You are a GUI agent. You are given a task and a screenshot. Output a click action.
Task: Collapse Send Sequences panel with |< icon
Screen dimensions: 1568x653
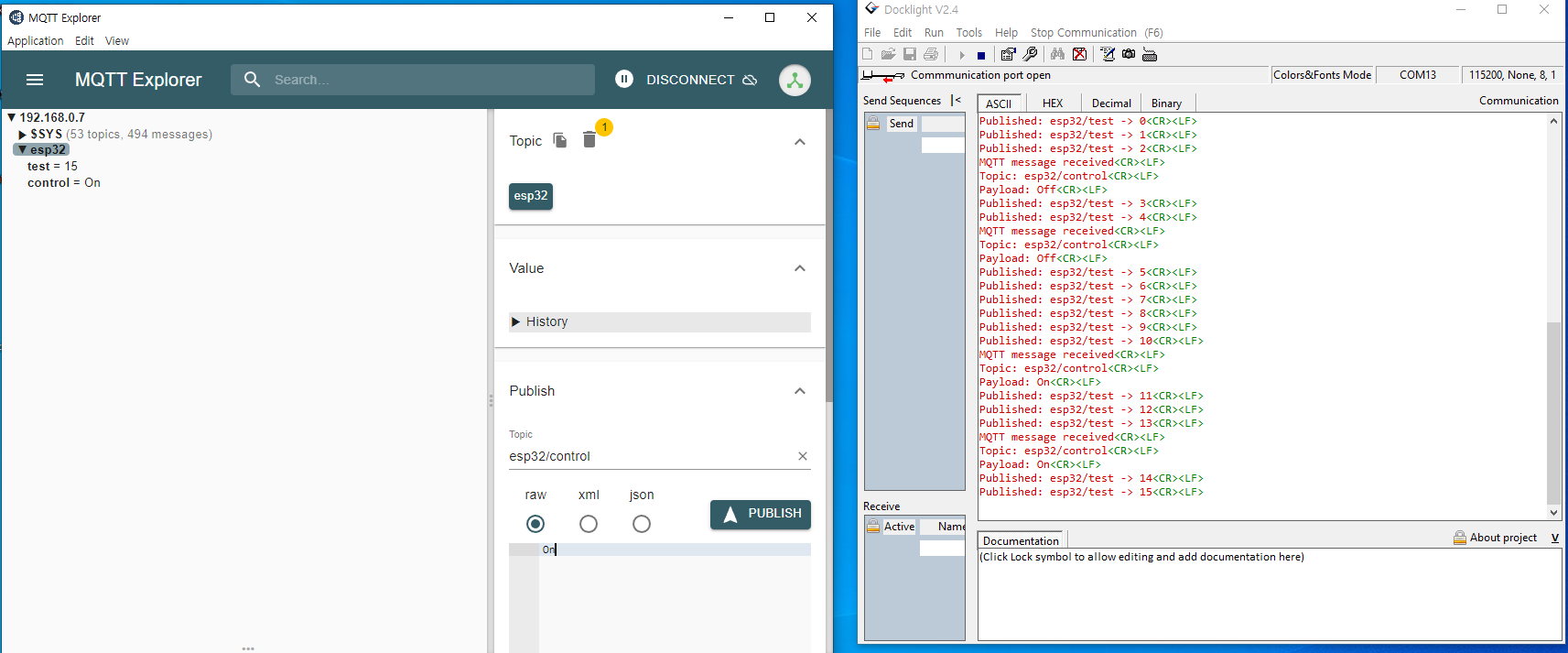[956, 100]
